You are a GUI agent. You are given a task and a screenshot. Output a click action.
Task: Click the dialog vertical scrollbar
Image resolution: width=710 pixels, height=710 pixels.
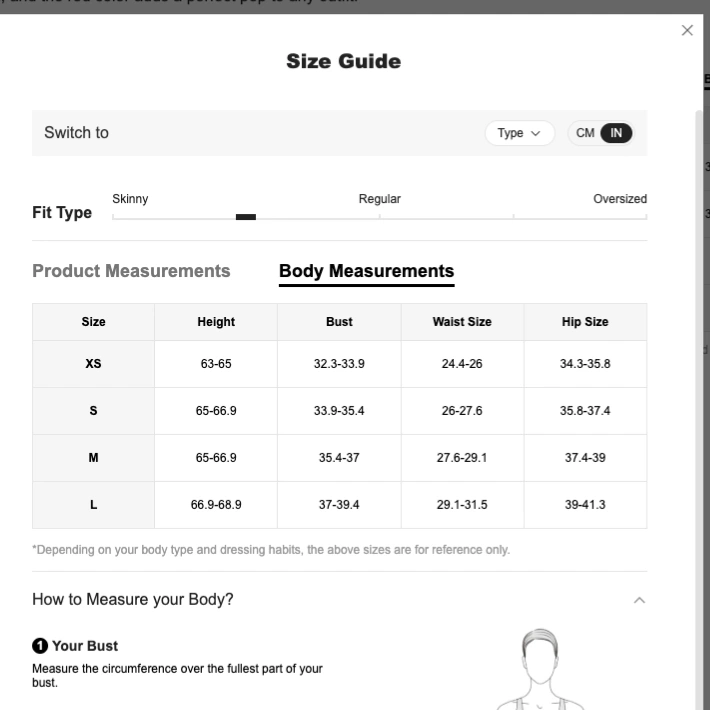pyautogui.click(x=699, y=408)
